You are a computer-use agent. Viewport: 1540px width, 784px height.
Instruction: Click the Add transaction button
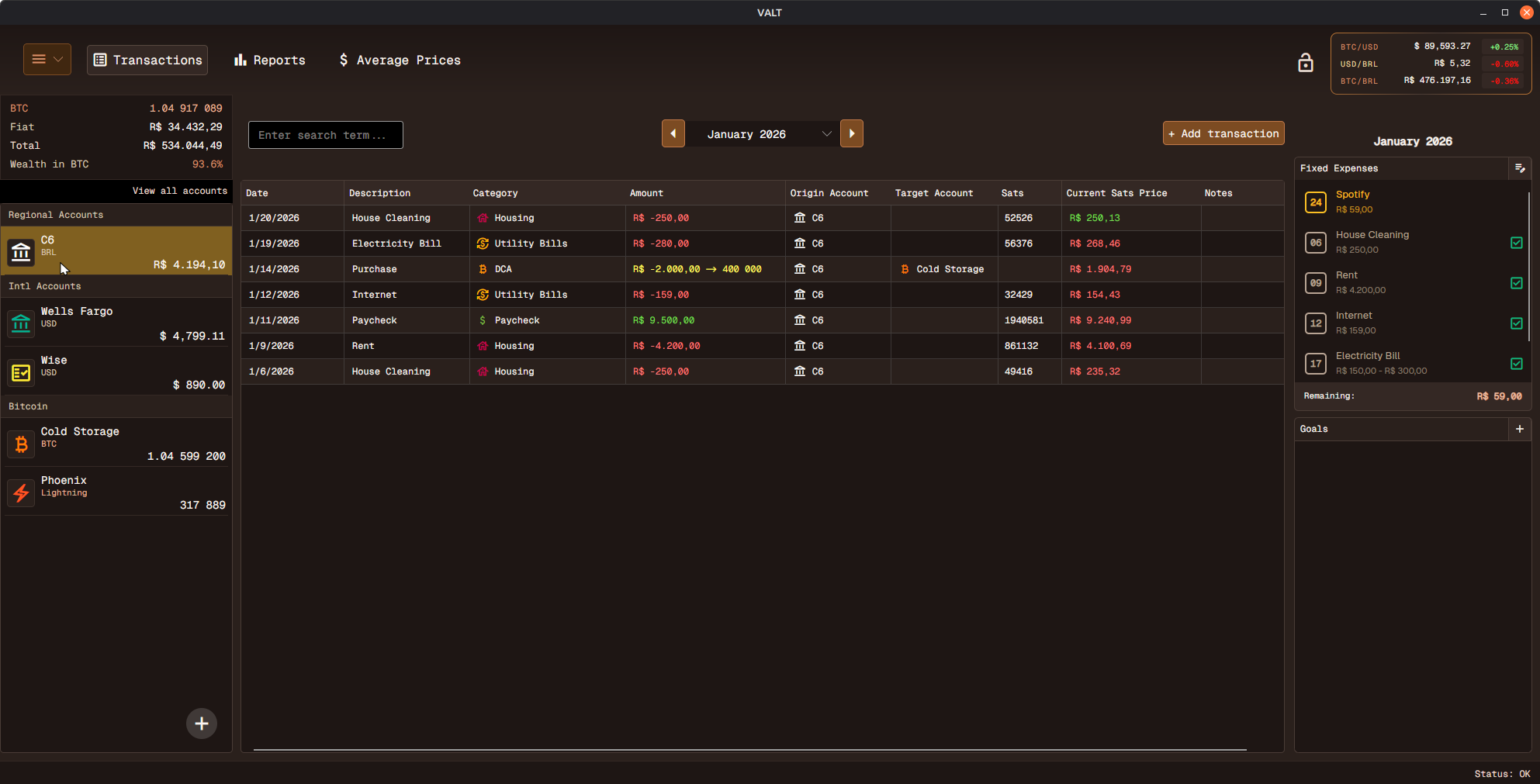point(1223,133)
